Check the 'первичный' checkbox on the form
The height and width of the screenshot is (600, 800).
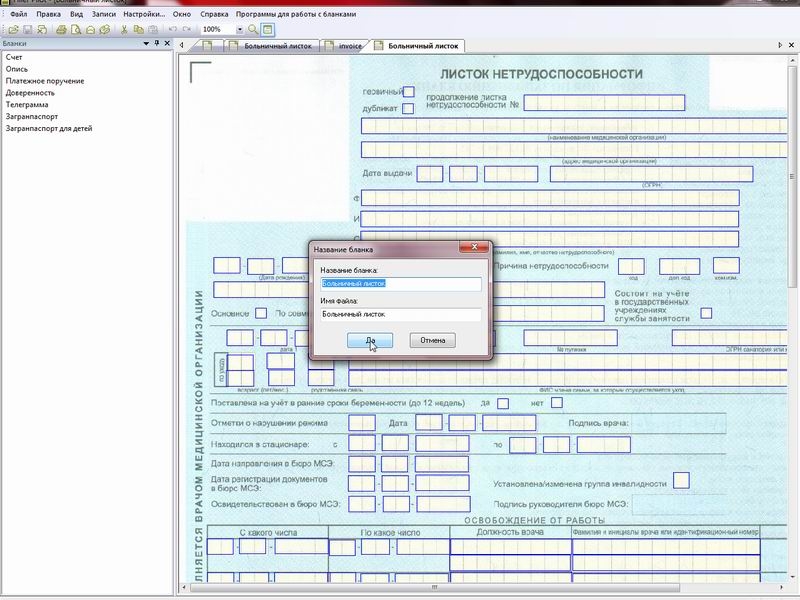coord(408,92)
